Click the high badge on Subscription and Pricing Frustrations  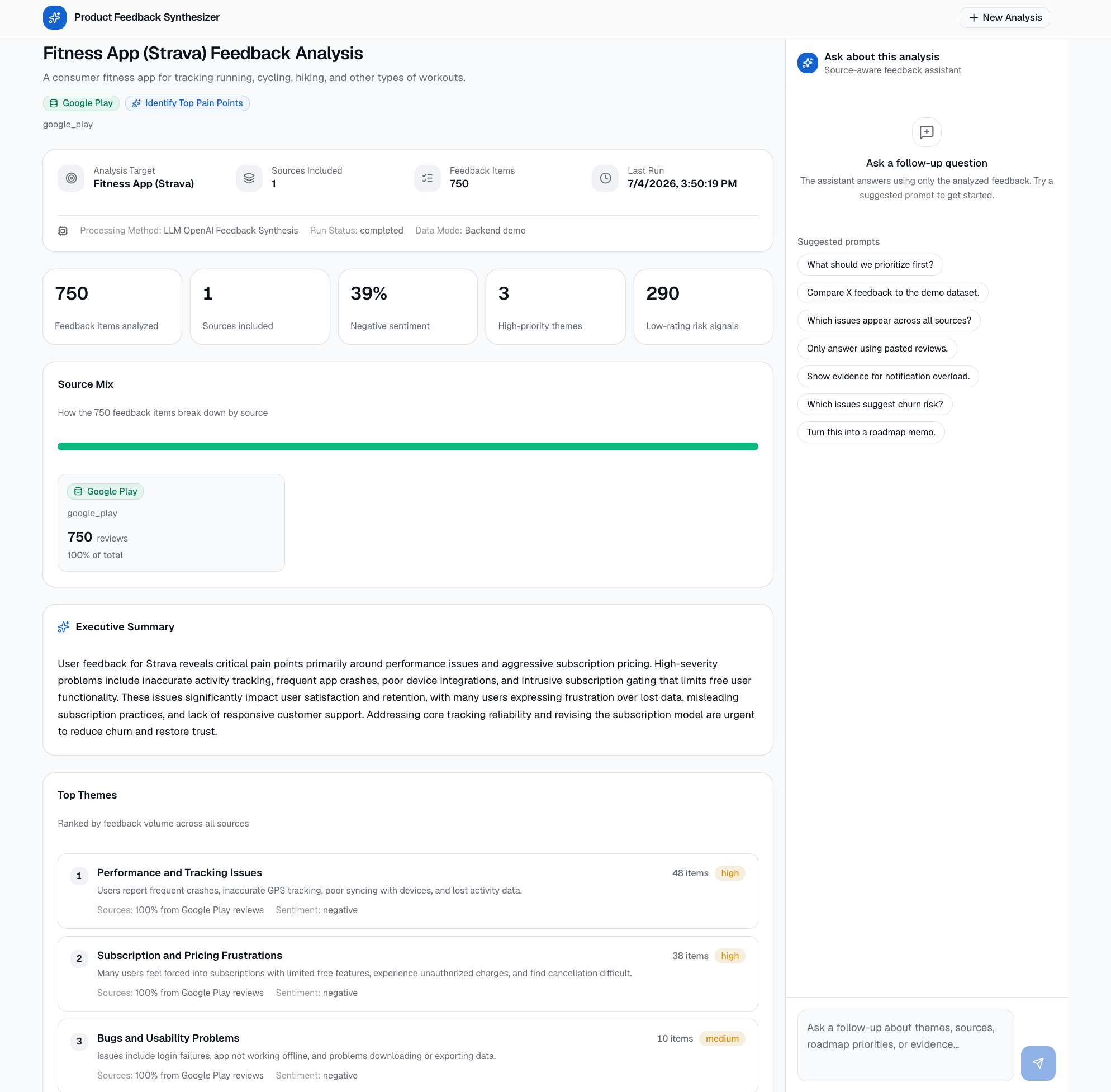[x=729, y=956]
